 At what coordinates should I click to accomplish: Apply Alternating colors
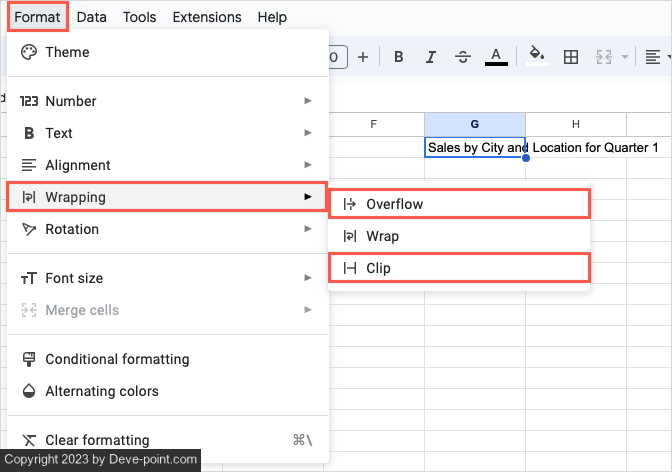pos(101,391)
